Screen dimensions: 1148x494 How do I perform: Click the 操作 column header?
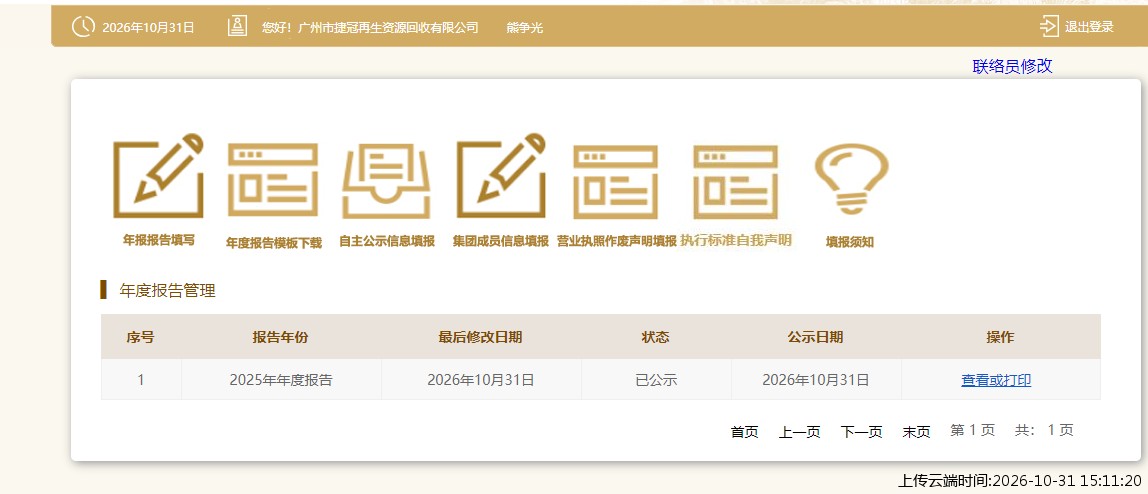[x=1000, y=337]
